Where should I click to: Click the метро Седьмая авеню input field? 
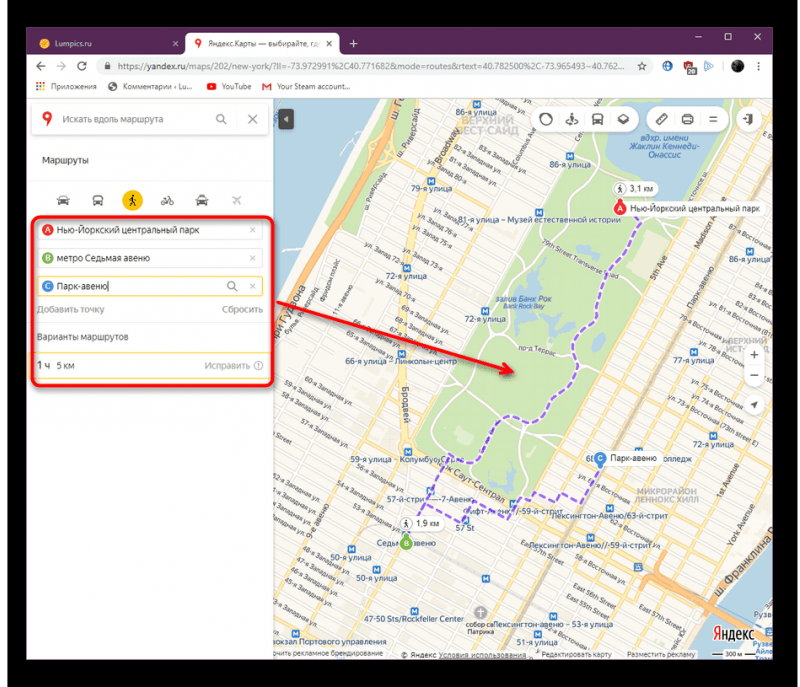point(150,258)
